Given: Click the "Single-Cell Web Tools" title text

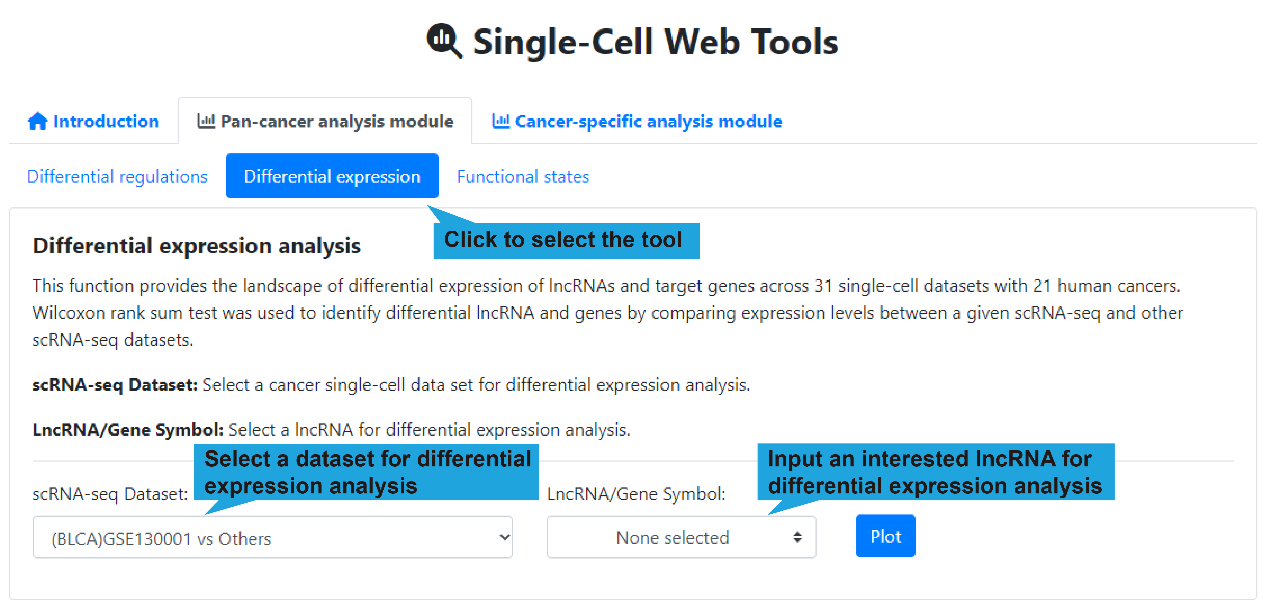Looking at the screenshot, I should [655, 42].
